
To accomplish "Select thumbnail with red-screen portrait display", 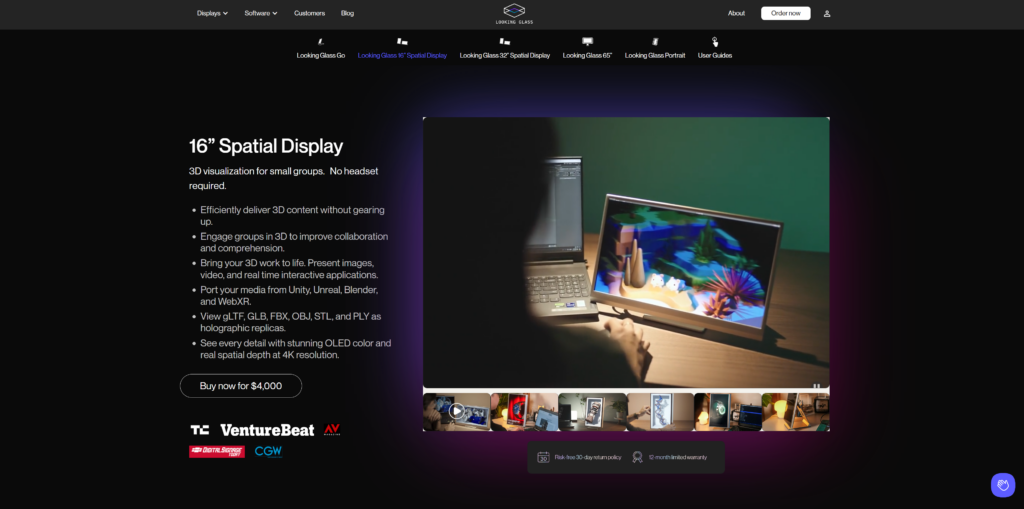I will [x=524, y=412].
